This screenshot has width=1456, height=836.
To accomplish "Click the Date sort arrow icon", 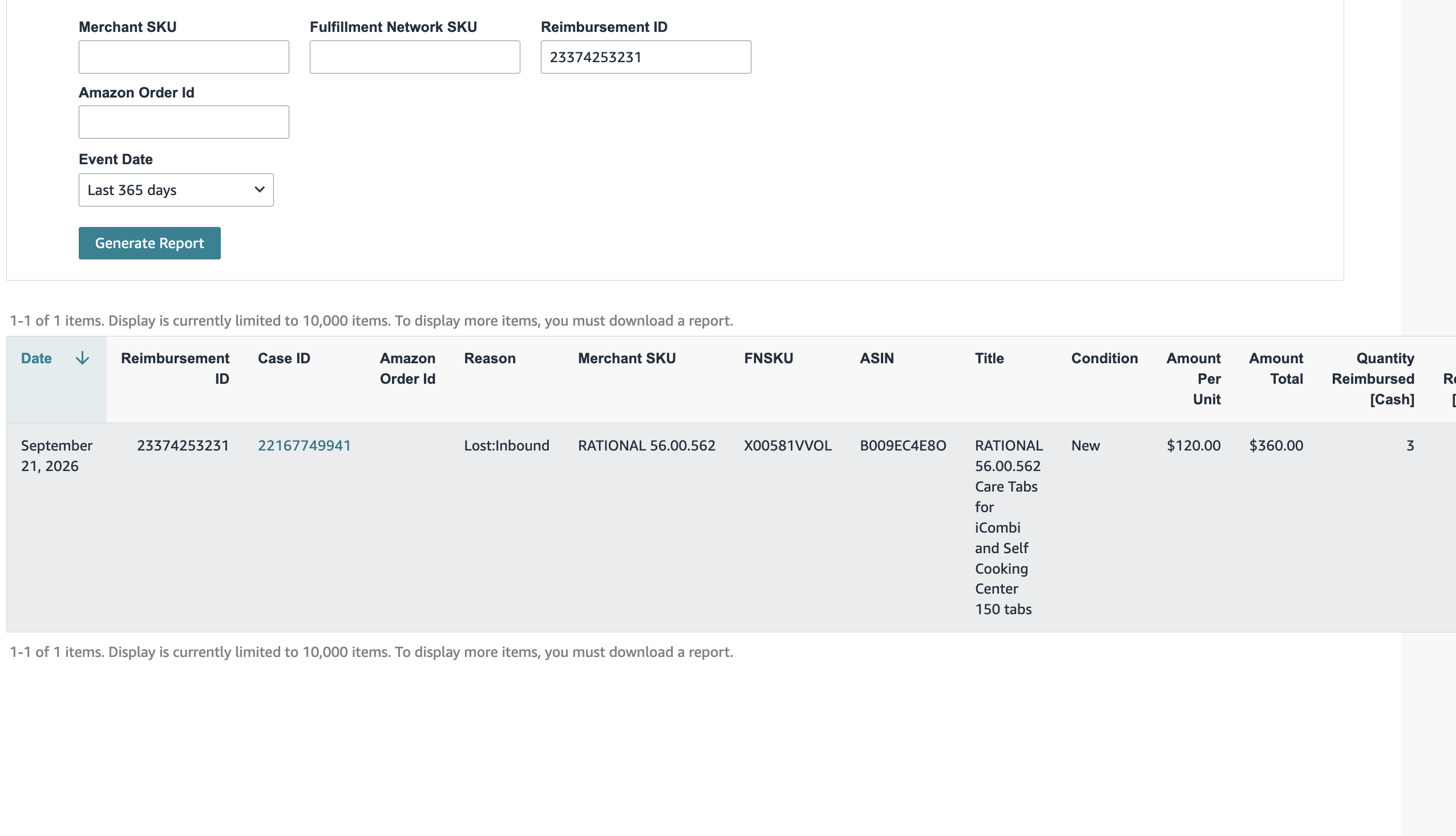I will click(82, 358).
